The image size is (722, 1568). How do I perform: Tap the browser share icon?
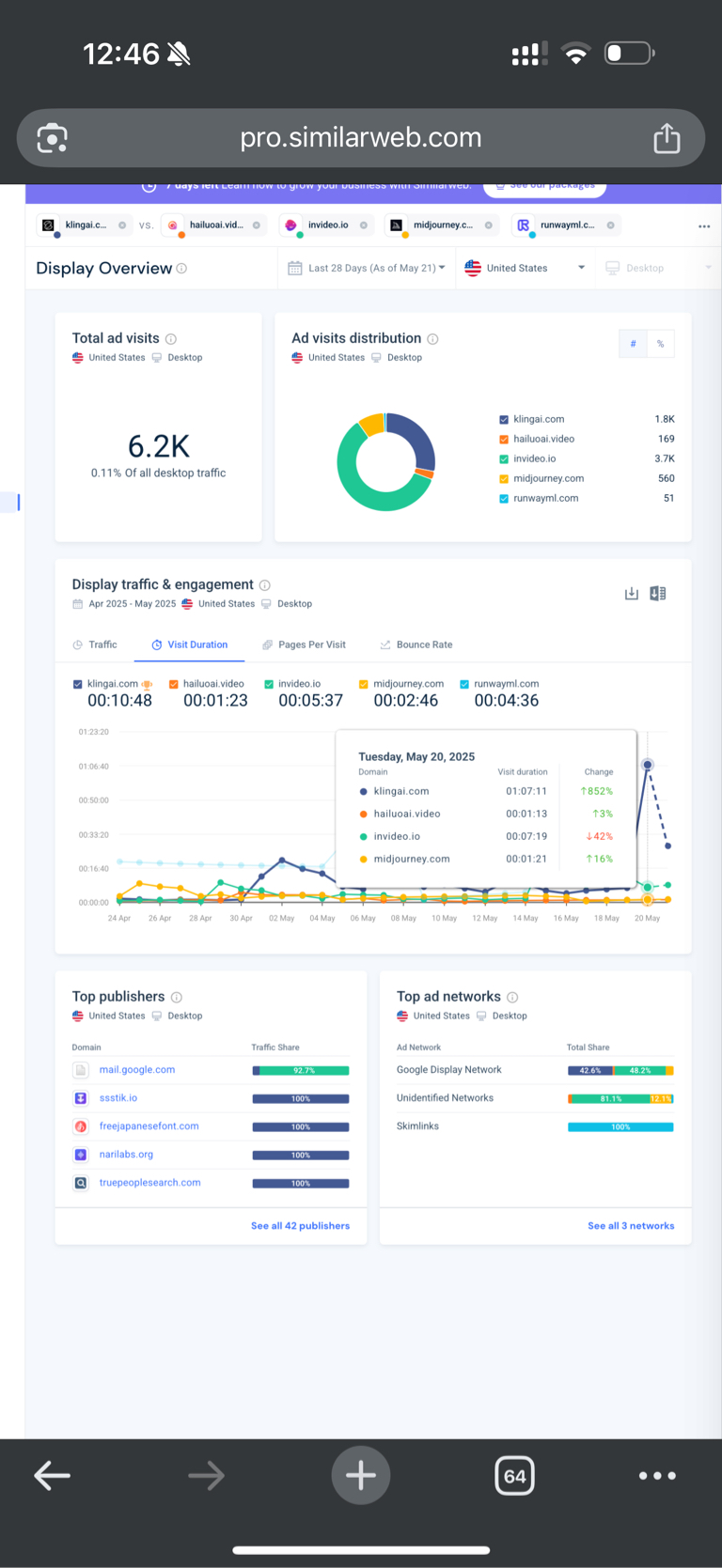[x=667, y=138]
